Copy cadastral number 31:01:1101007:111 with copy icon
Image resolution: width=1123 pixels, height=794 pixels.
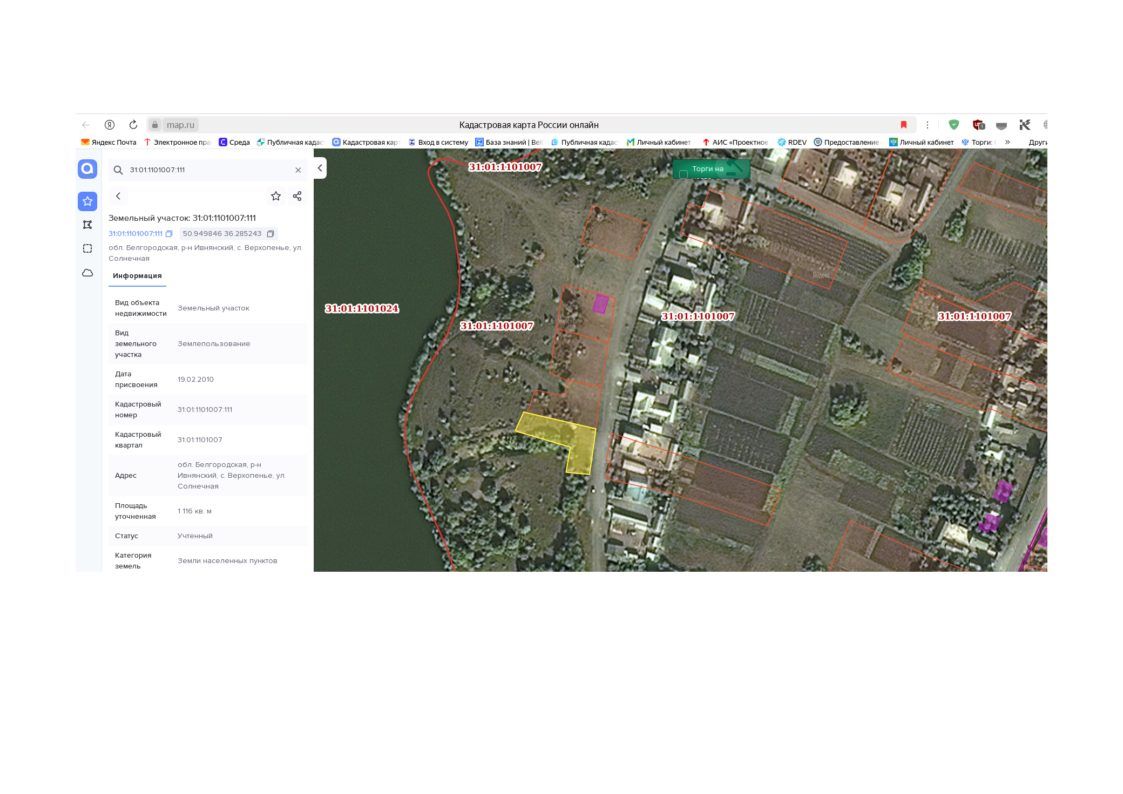[x=169, y=233]
